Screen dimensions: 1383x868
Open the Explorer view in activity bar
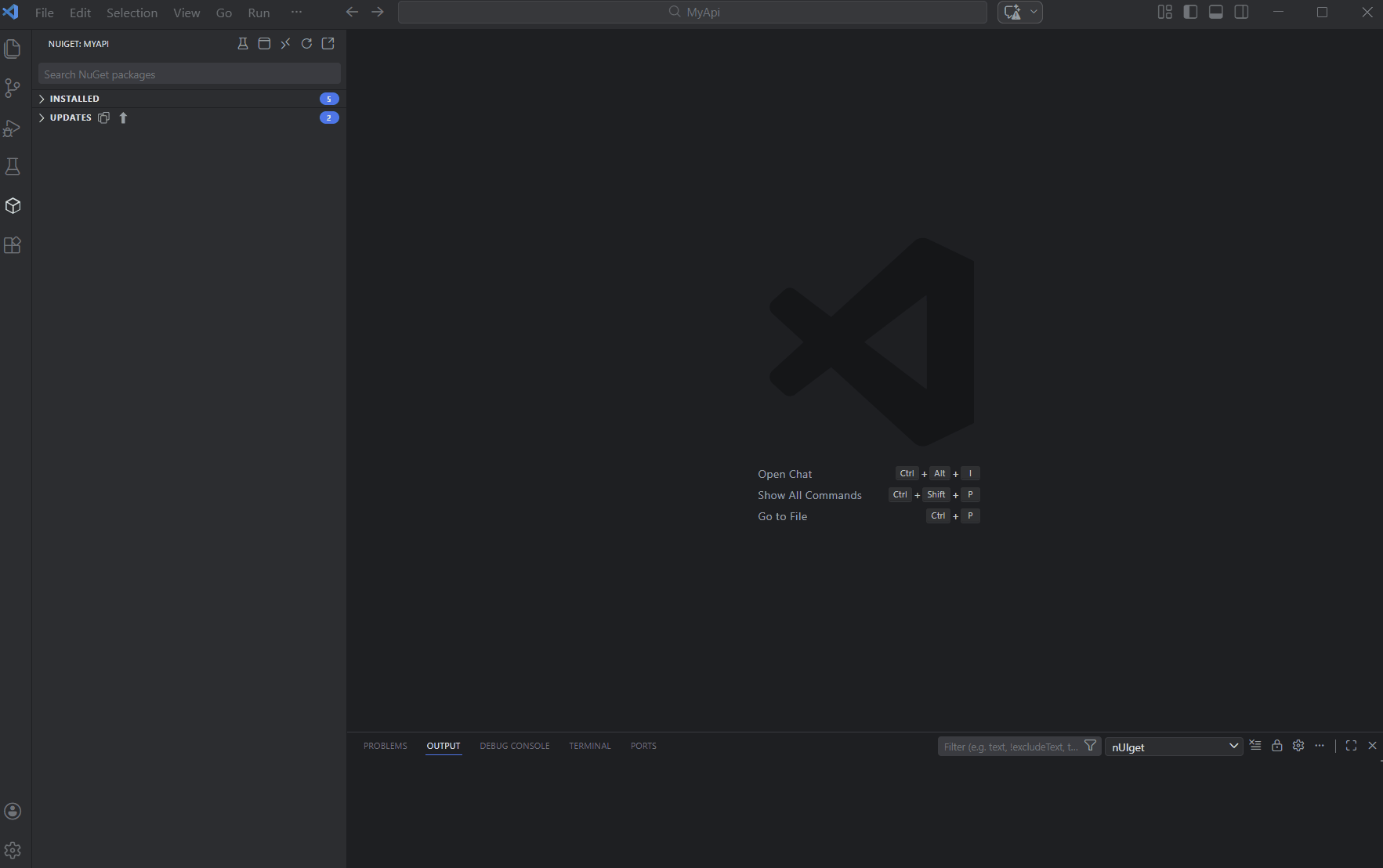[x=13, y=49]
